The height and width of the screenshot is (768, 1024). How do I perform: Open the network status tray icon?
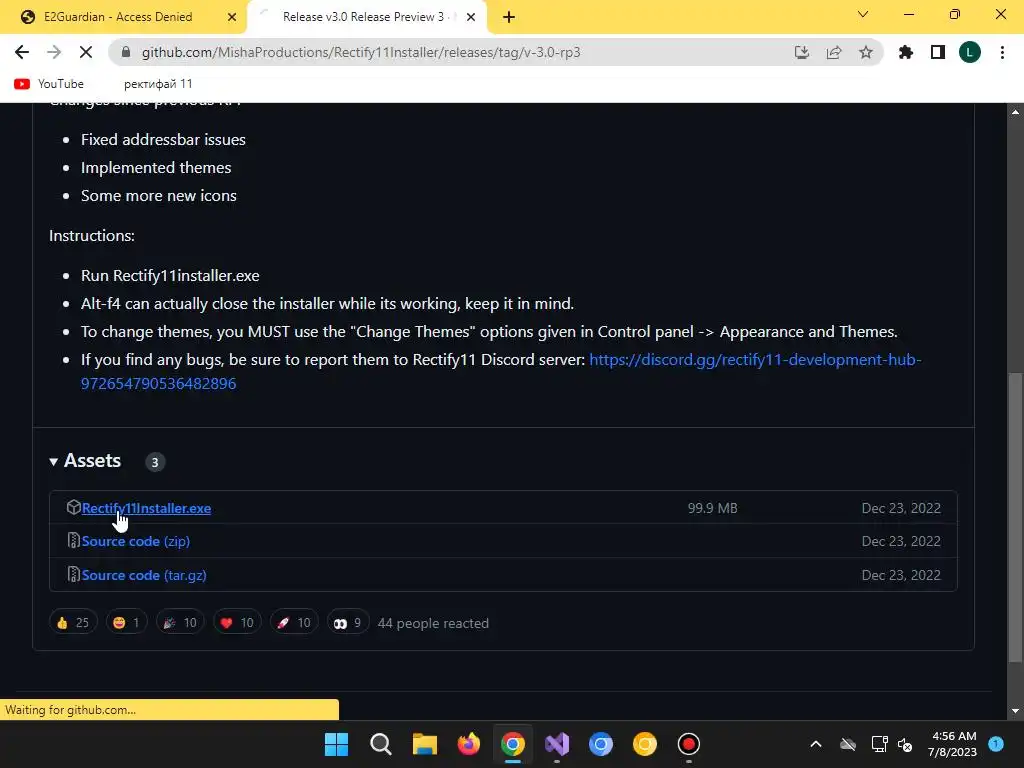click(x=879, y=744)
